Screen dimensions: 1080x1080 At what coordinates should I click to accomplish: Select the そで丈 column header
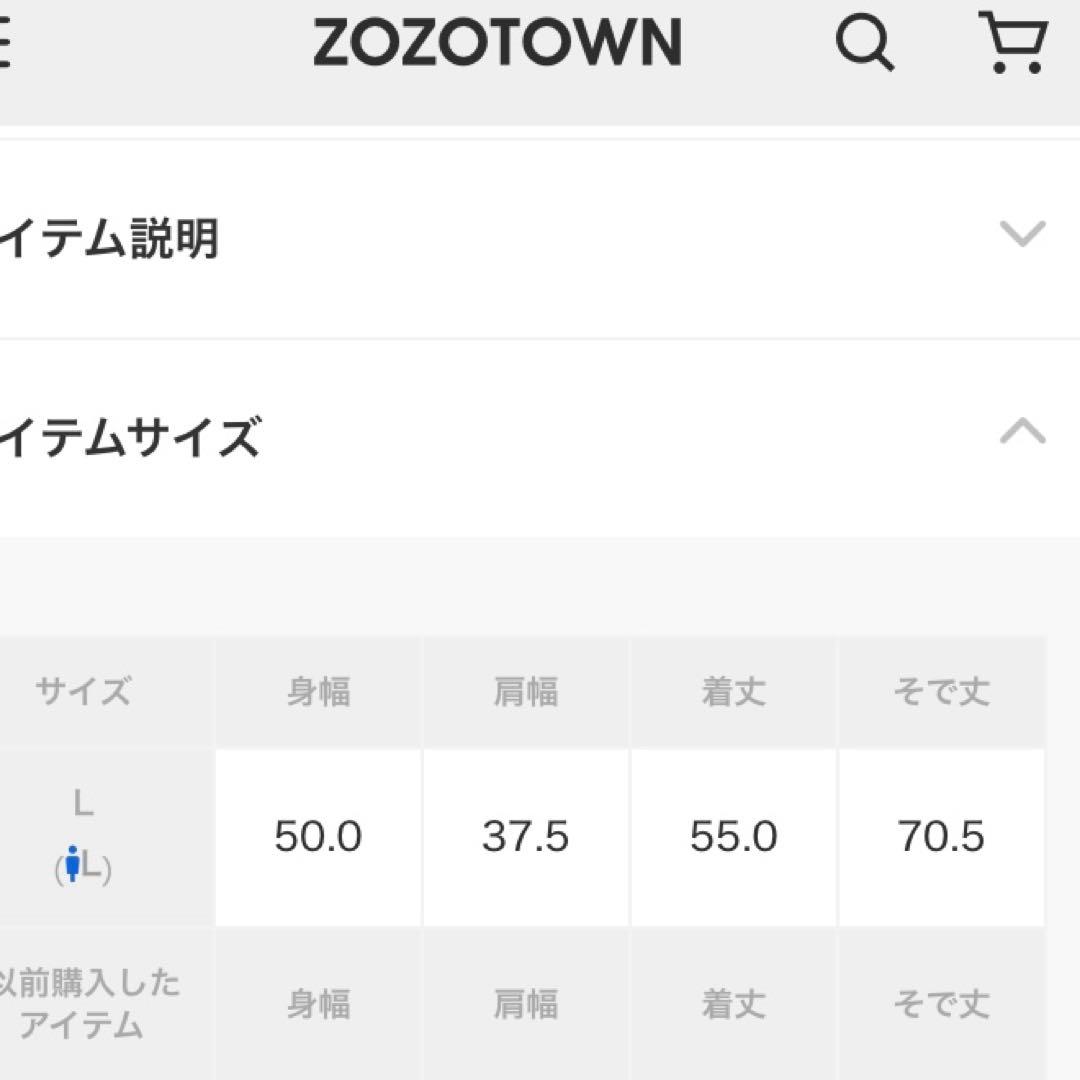point(941,692)
